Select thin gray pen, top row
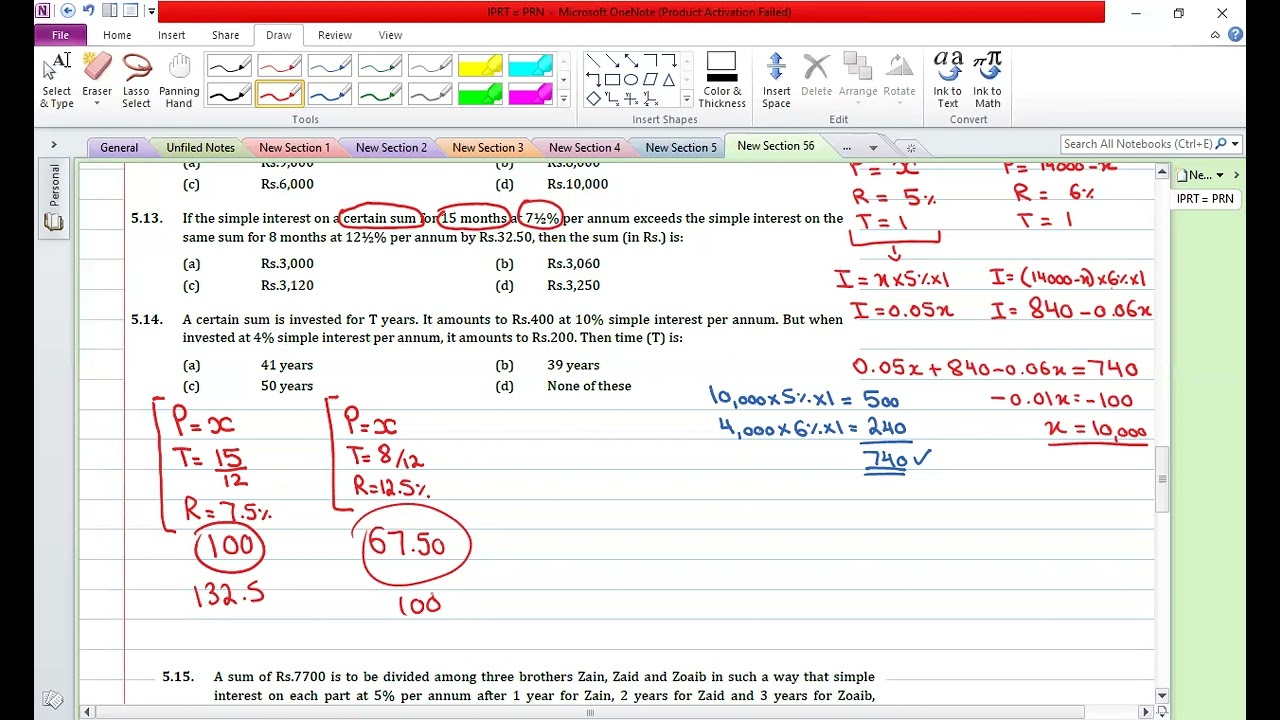The width and height of the screenshot is (1280, 720). click(x=429, y=67)
